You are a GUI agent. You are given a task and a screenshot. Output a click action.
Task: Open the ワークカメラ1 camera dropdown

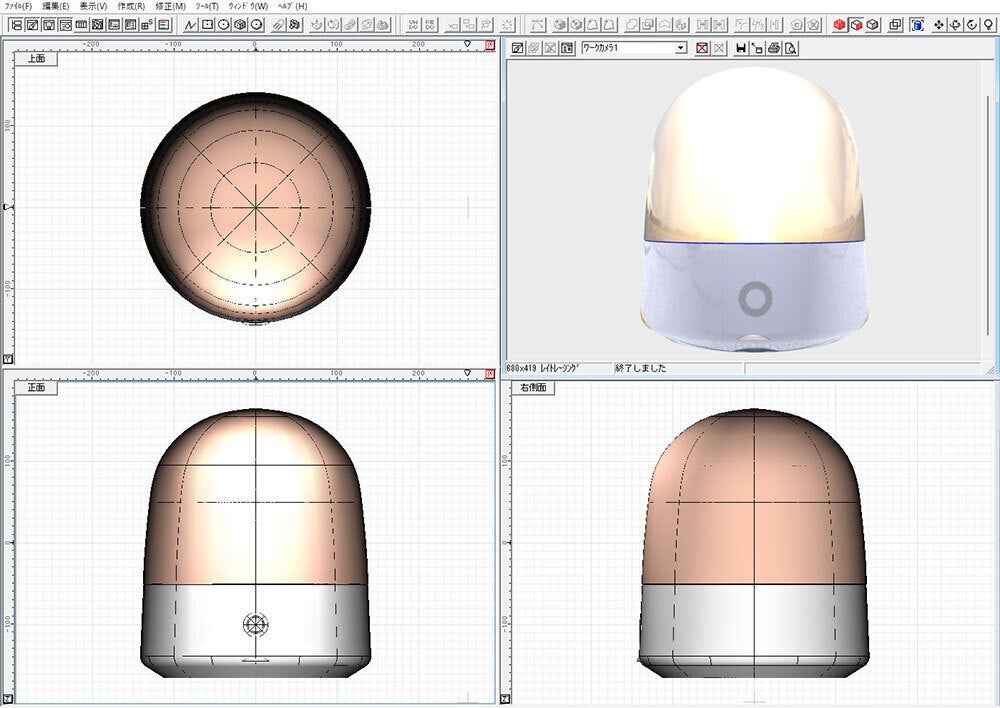pos(681,47)
